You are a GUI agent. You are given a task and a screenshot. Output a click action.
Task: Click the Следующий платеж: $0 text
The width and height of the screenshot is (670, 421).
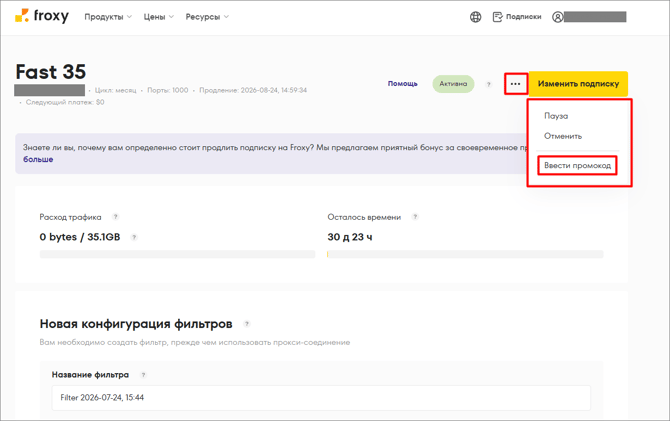click(65, 102)
